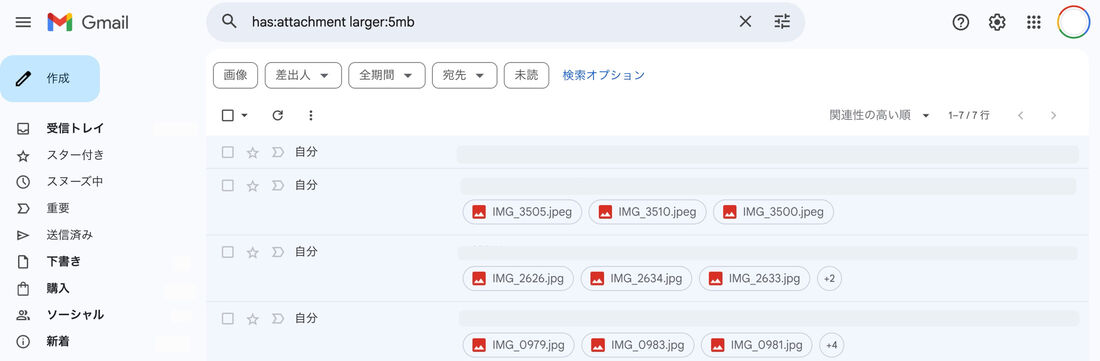Open the IMG_0979.jpg attachment chip
The height and width of the screenshot is (361, 1100).
pyautogui.click(x=518, y=345)
